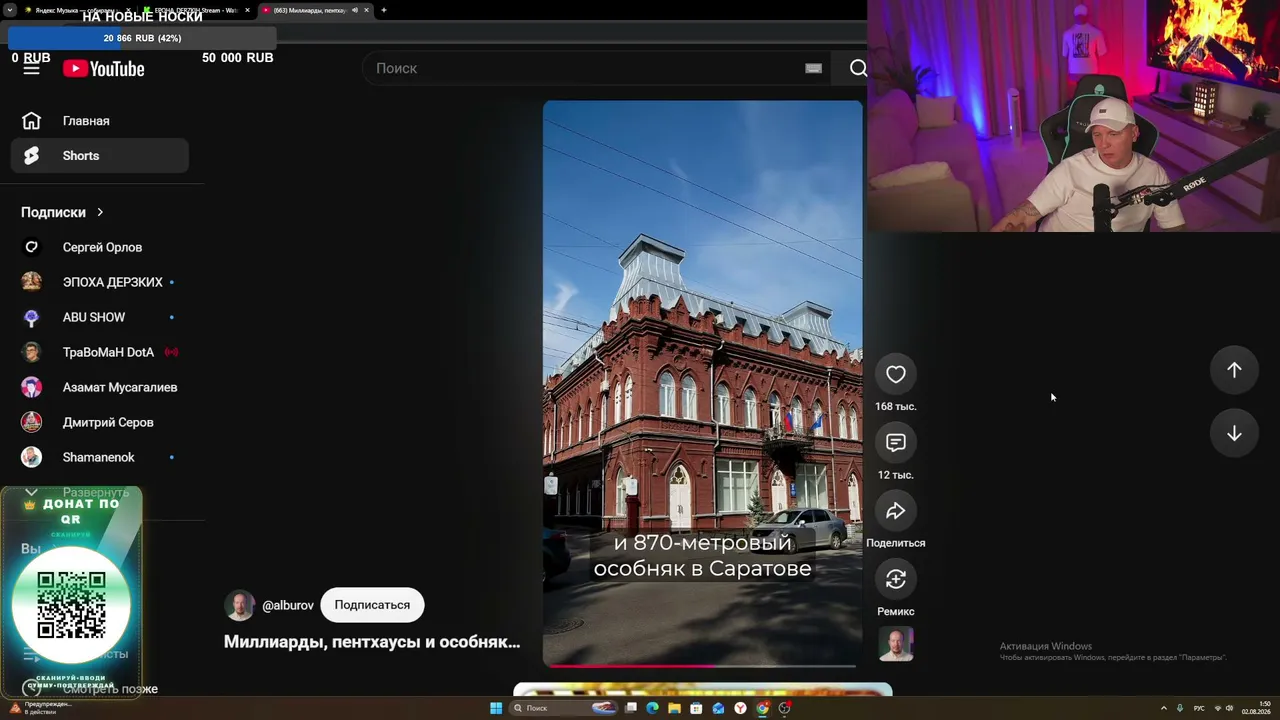
Task: Open File Explorer from the taskbar
Action: 674,708
